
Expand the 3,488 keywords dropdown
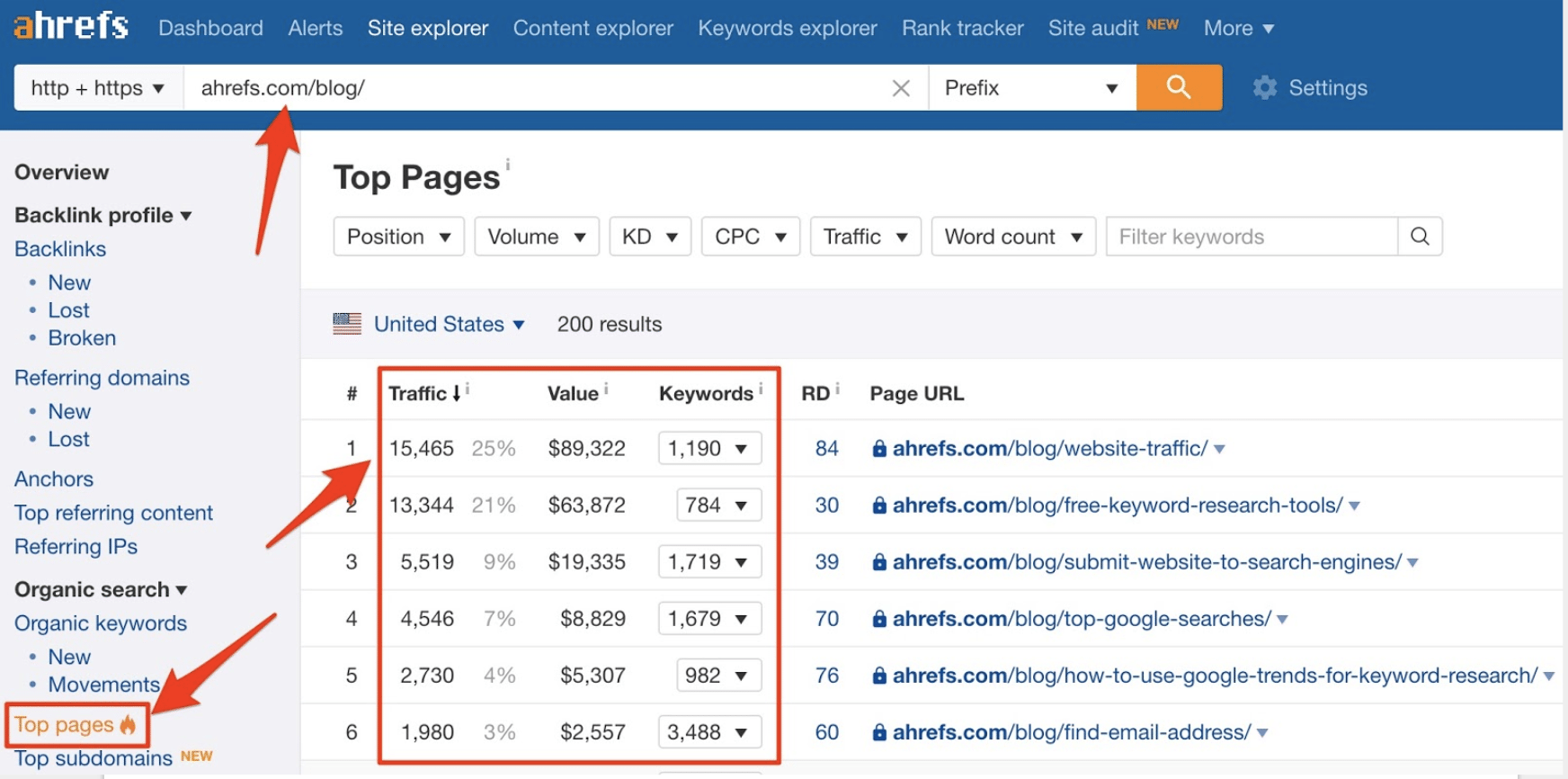(709, 731)
